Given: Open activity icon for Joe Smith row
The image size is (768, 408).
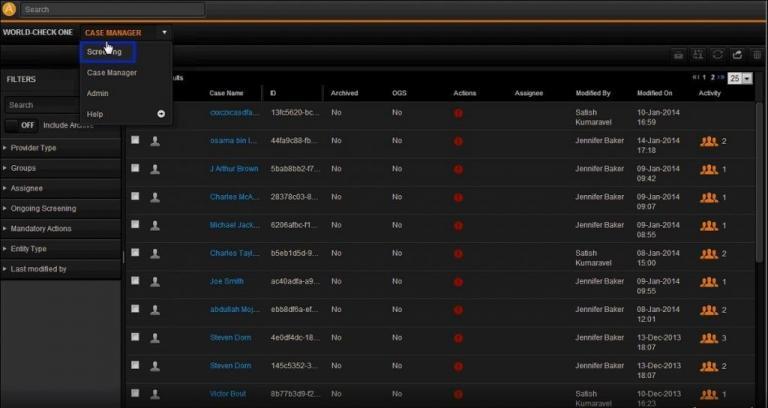Looking at the screenshot, I should 708,282.
